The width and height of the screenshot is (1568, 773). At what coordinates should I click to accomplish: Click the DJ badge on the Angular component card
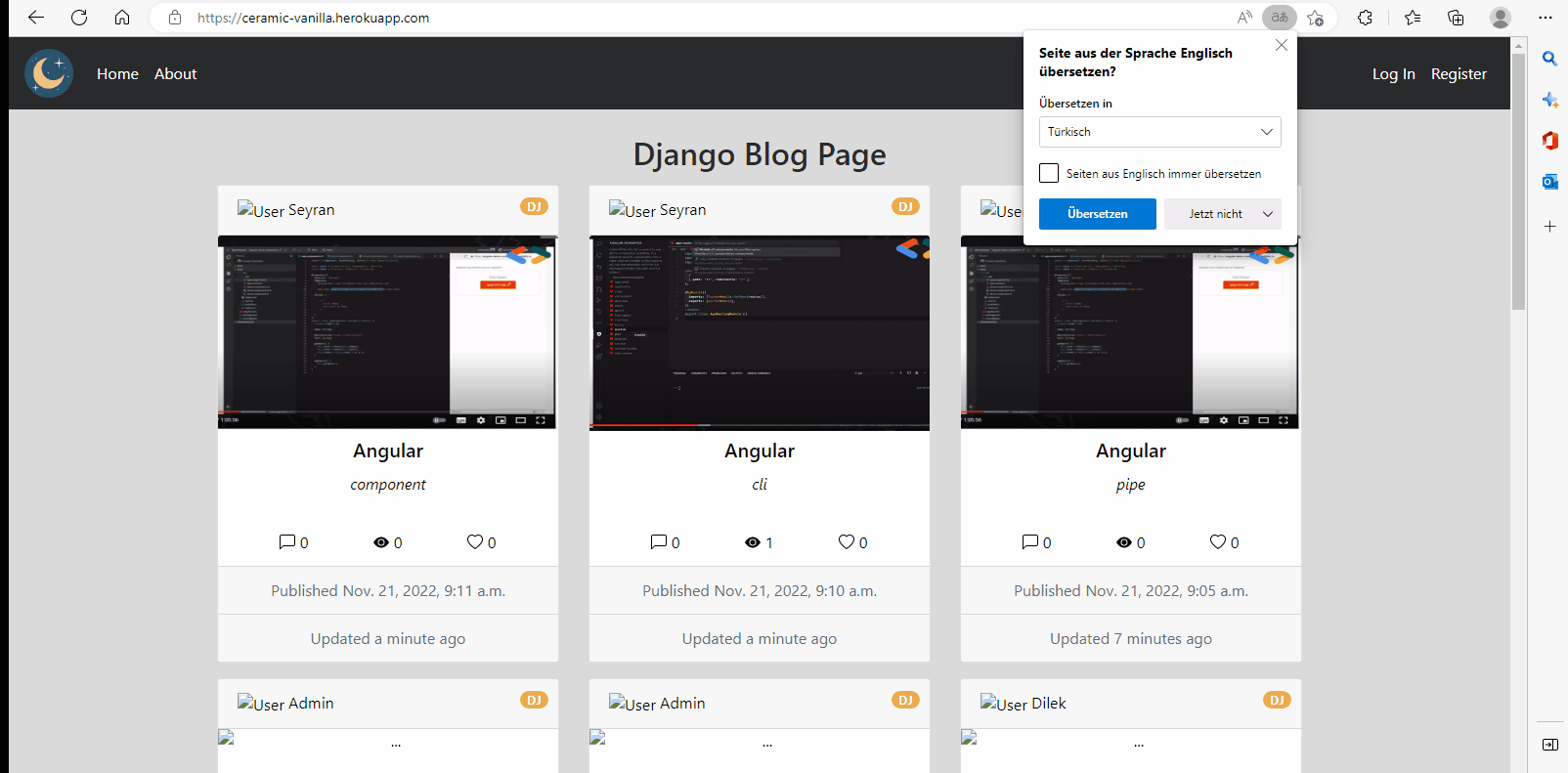tap(534, 206)
